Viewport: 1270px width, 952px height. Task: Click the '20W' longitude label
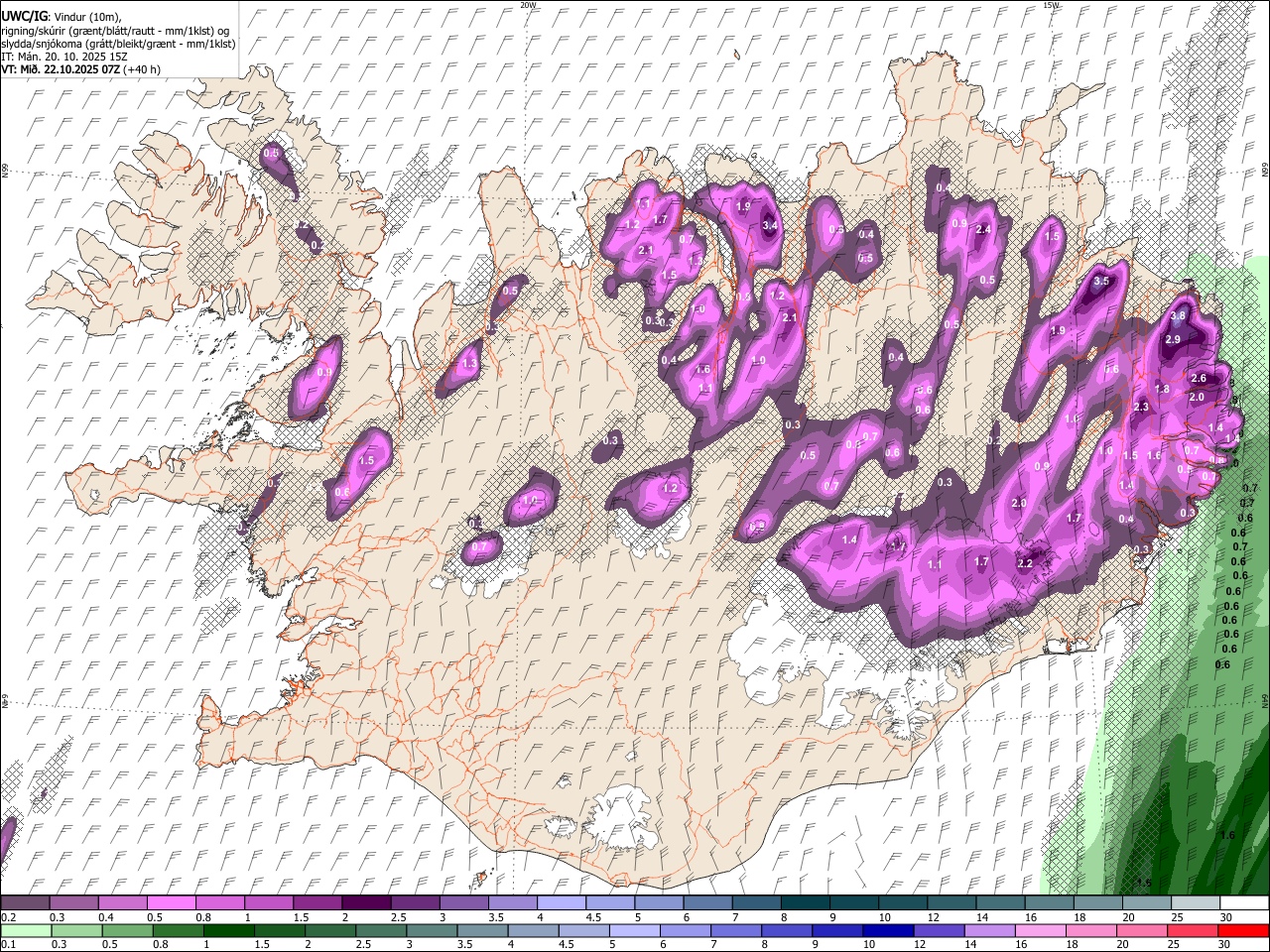(528, 5)
